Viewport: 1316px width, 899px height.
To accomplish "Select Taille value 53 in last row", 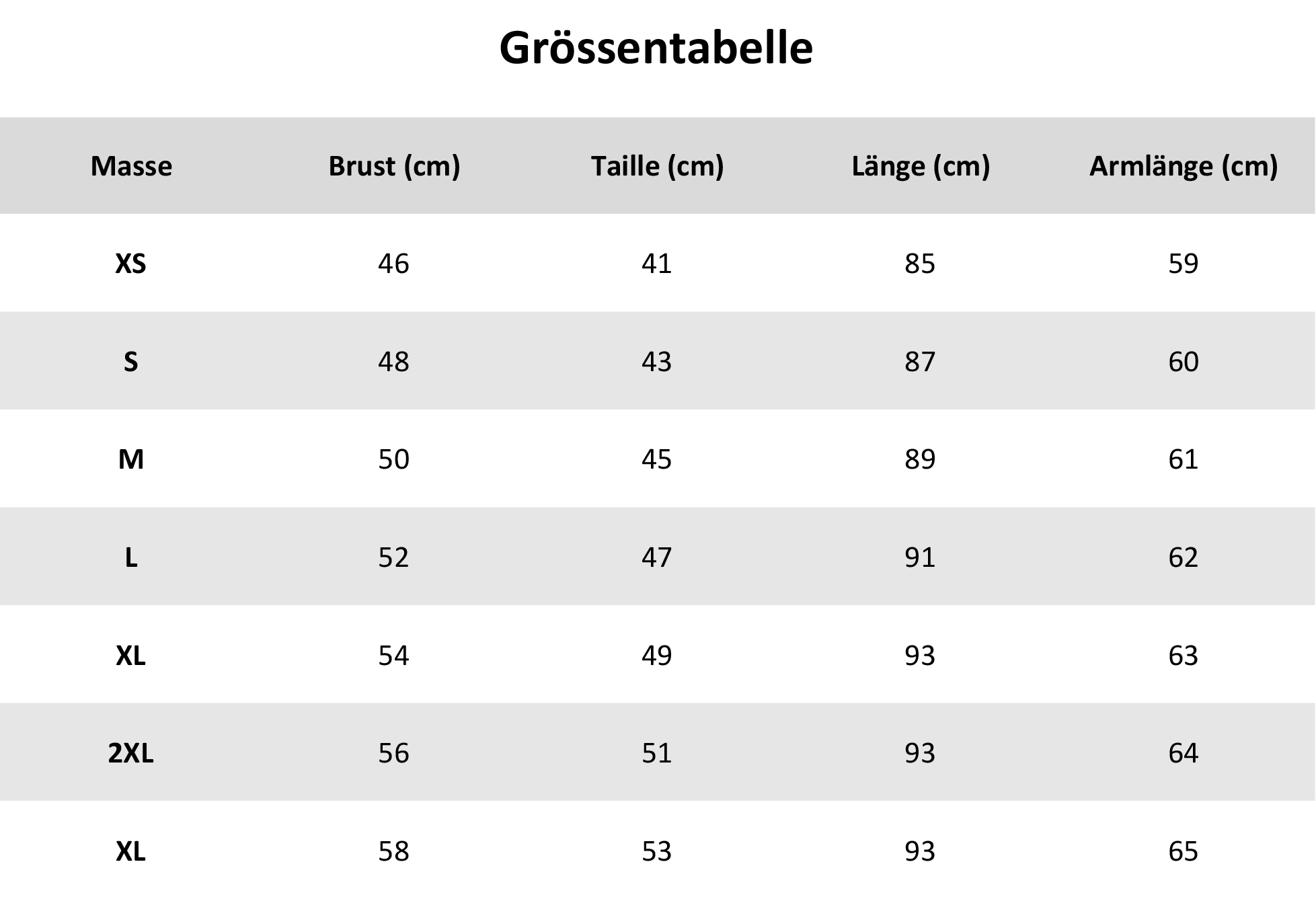I will click(x=656, y=851).
